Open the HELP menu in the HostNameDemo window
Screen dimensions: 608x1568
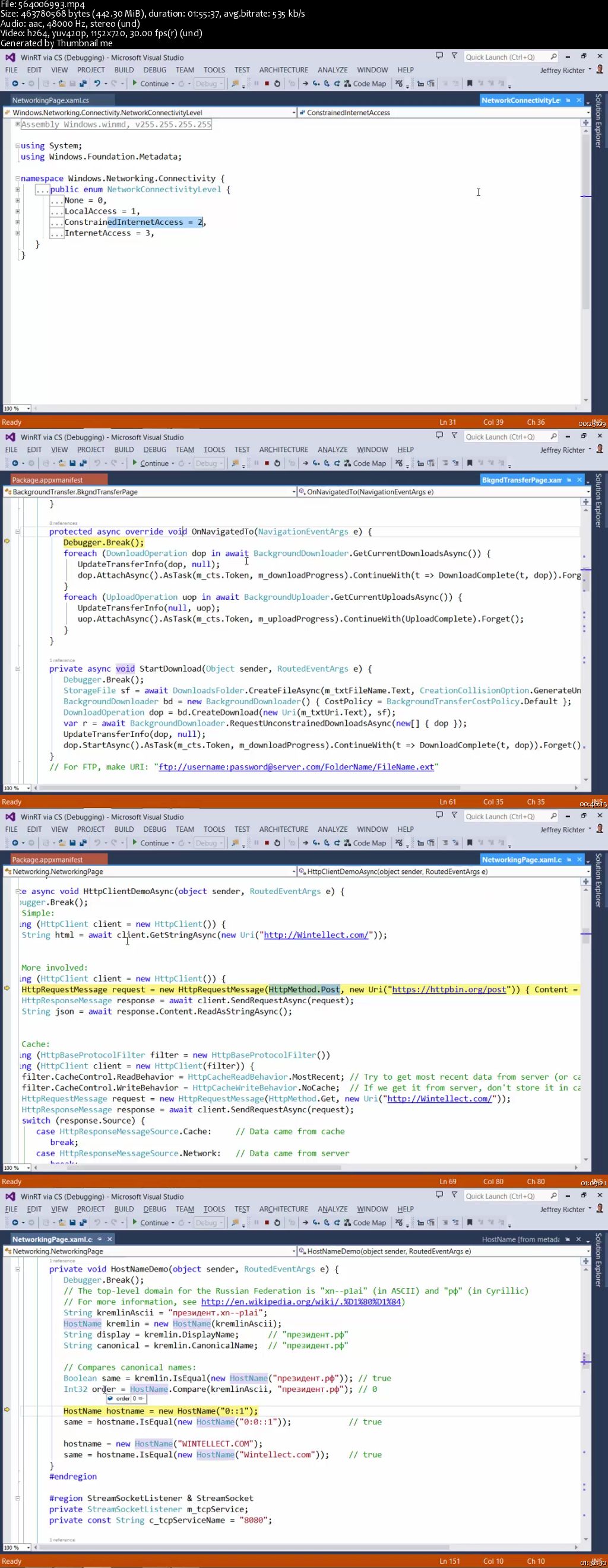tap(406, 1210)
